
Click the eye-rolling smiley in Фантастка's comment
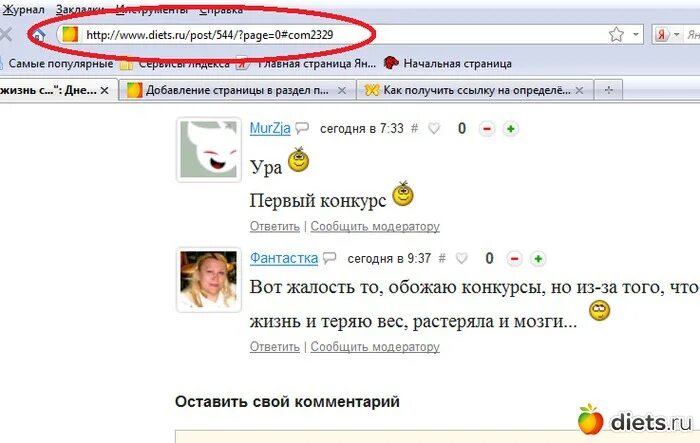click(x=599, y=311)
